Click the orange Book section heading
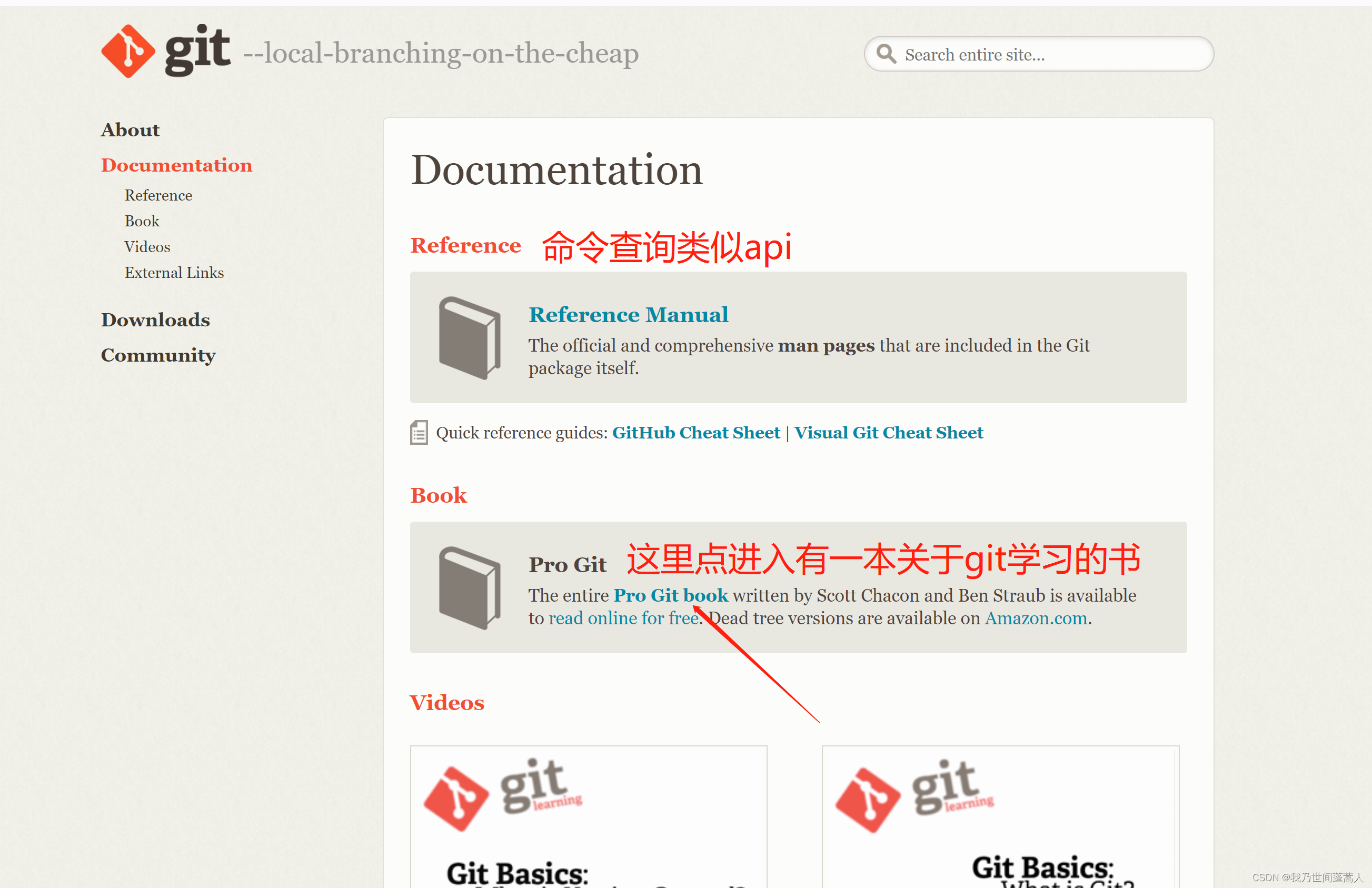Screen dimensions: 1372x888 click(x=438, y=495)
